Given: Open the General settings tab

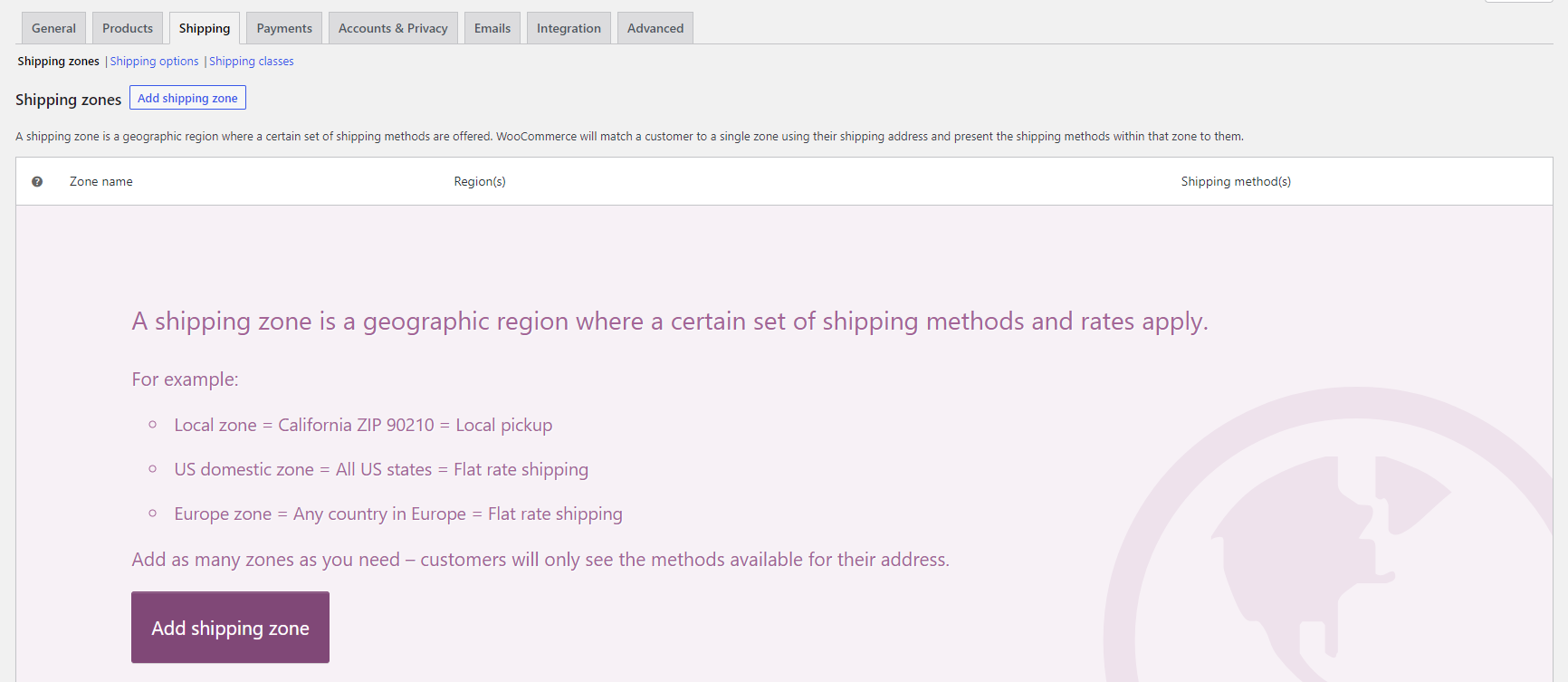Looking at the screenshot, I should click(53, 28).
